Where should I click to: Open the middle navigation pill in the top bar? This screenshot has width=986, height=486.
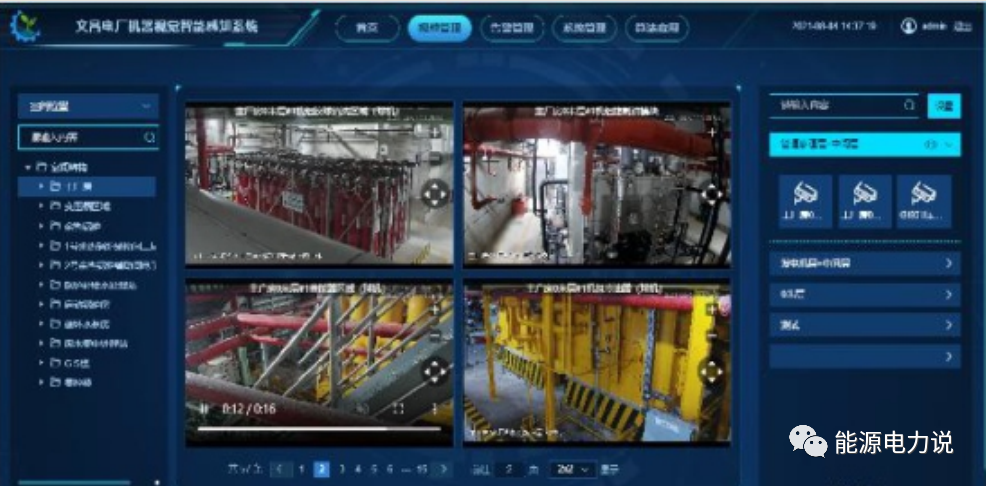point(512,28)
